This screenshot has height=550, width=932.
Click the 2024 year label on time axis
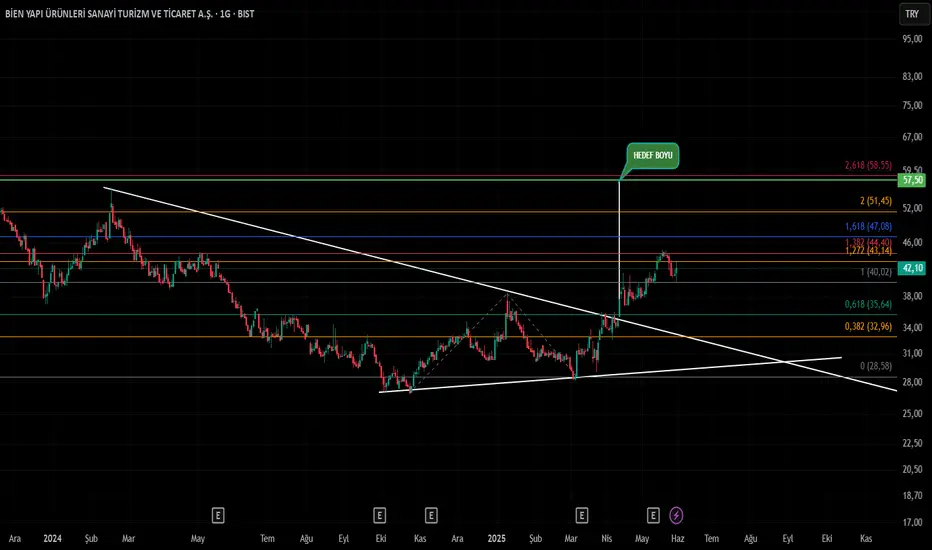pyautogui.click(x=52, y=539)
